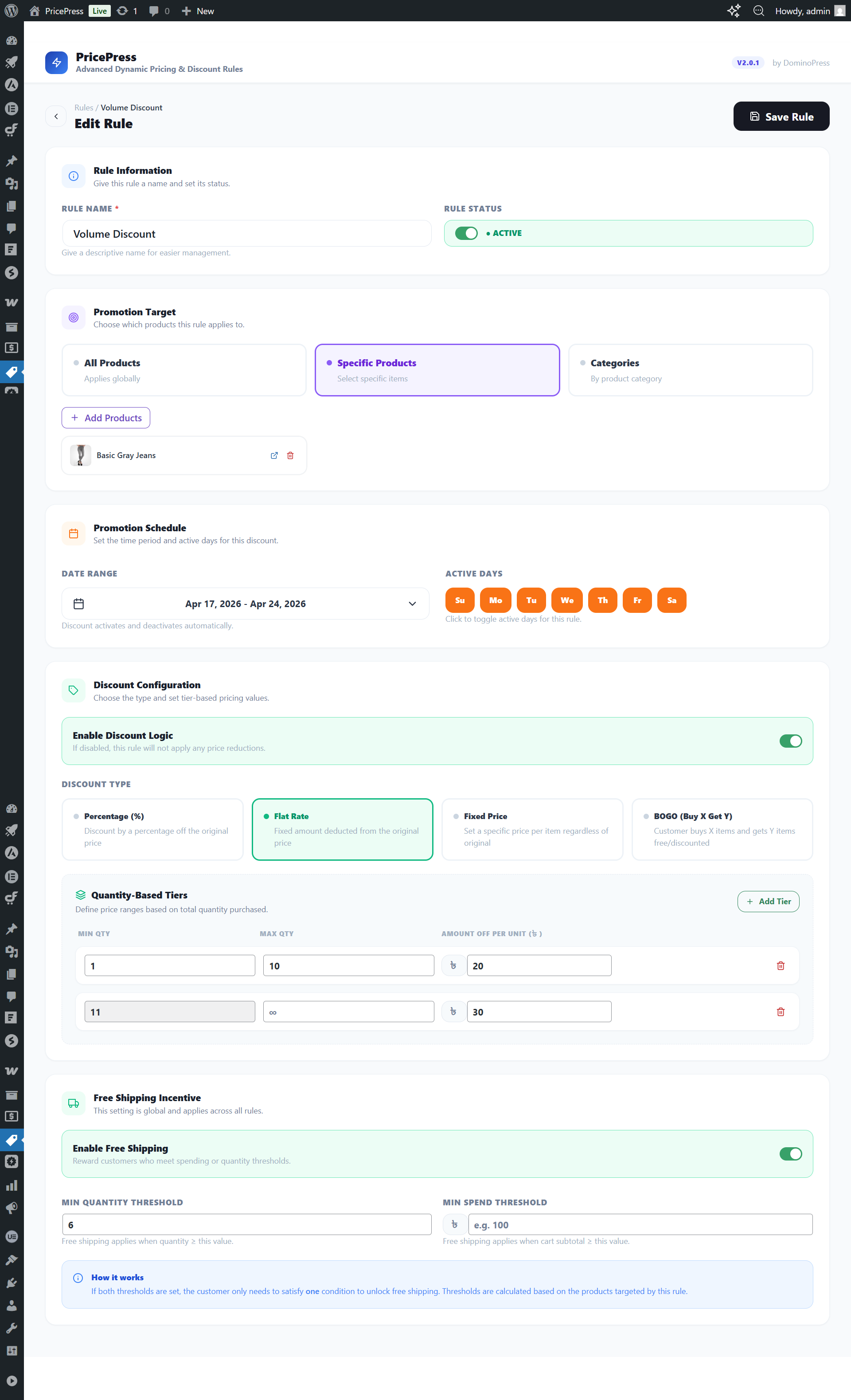Viewport: 851px width, 1400px height.
Task: Select the All Products promotion target
Action: point(183,370)
